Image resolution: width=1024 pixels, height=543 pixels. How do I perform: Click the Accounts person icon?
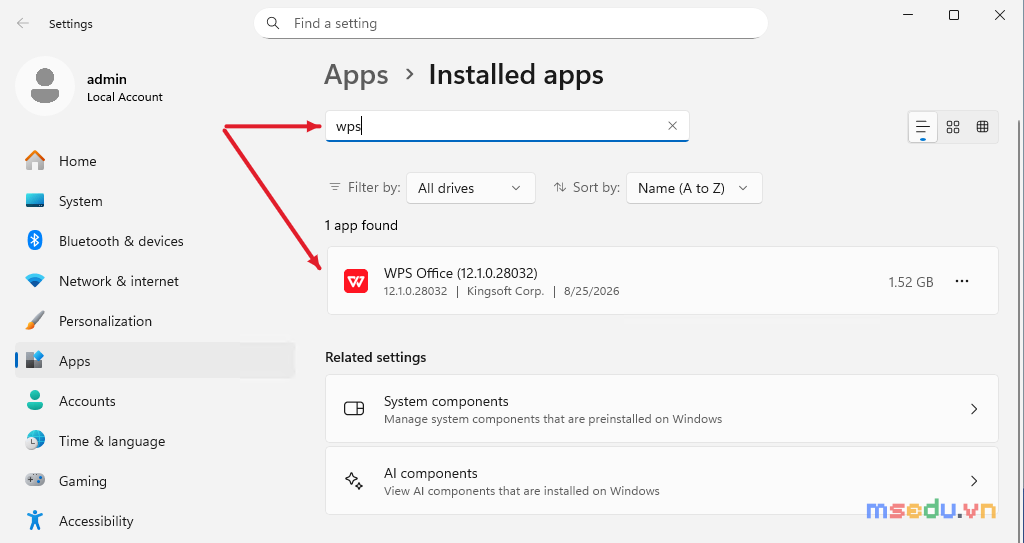35,401
